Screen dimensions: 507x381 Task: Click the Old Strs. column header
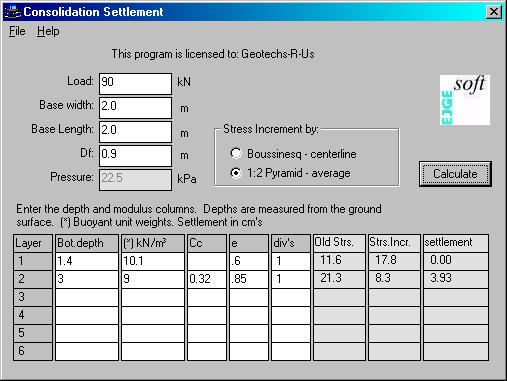339,242
